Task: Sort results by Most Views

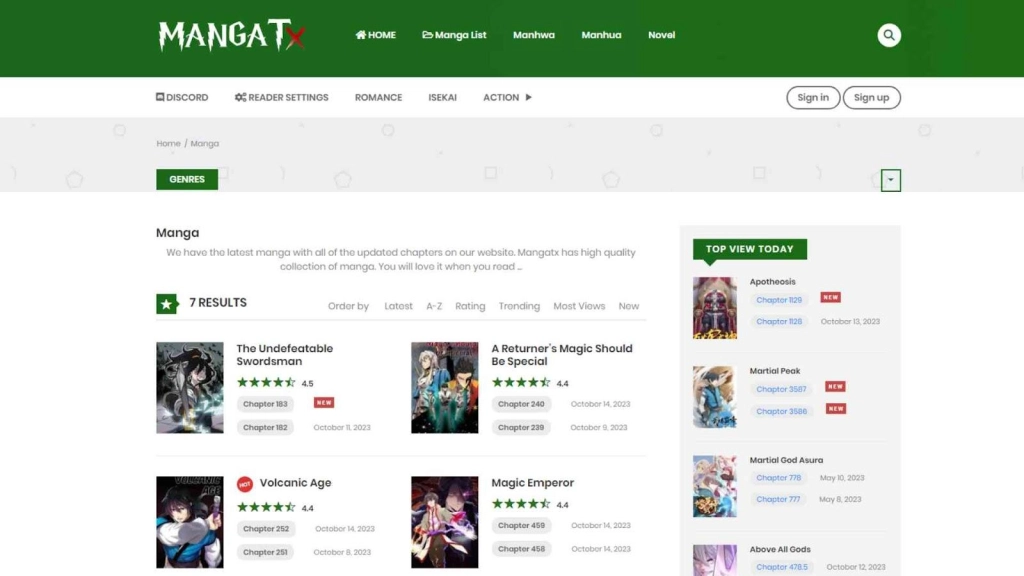Action: tap(579, 306)
